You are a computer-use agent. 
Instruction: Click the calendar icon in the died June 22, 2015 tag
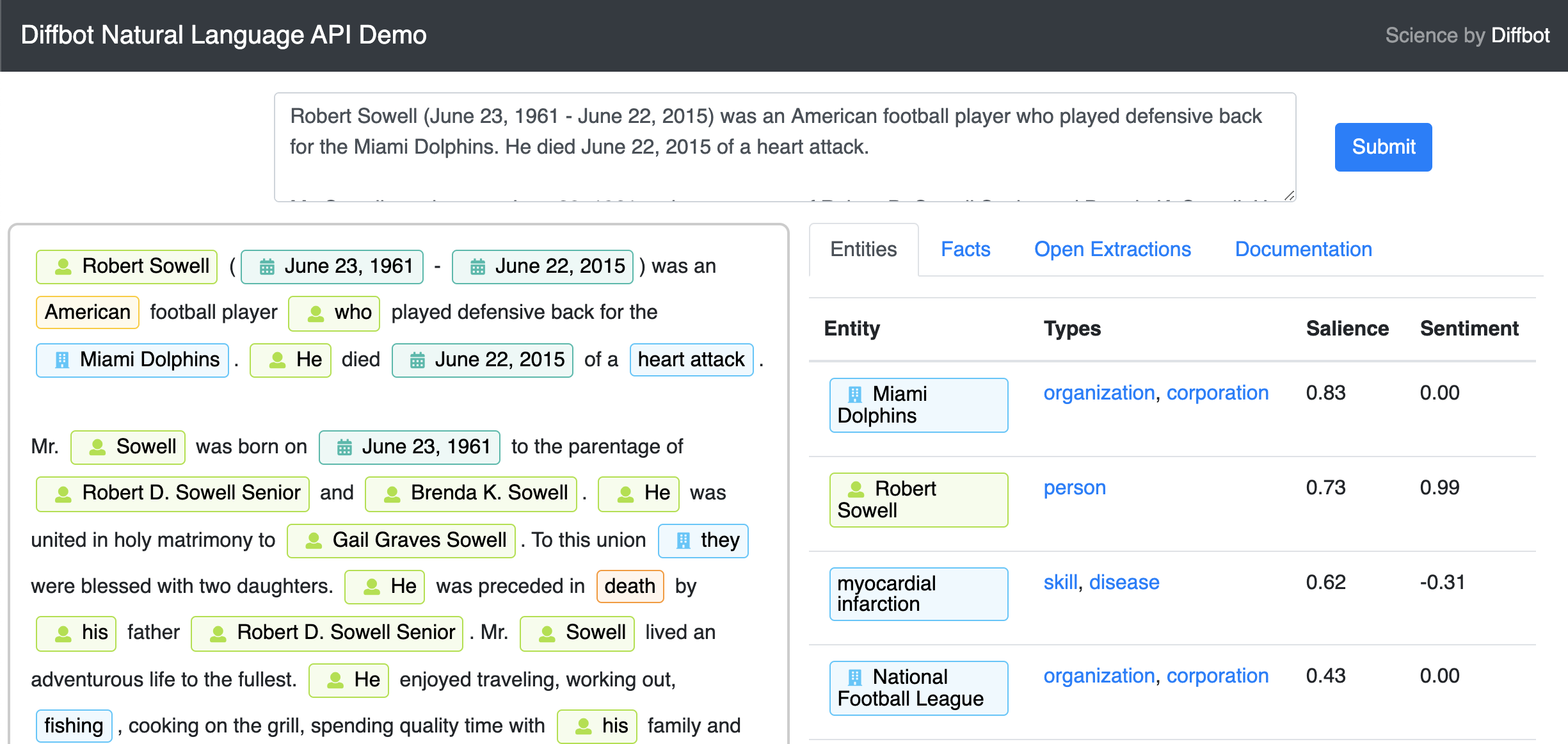[x=417, y=360]
